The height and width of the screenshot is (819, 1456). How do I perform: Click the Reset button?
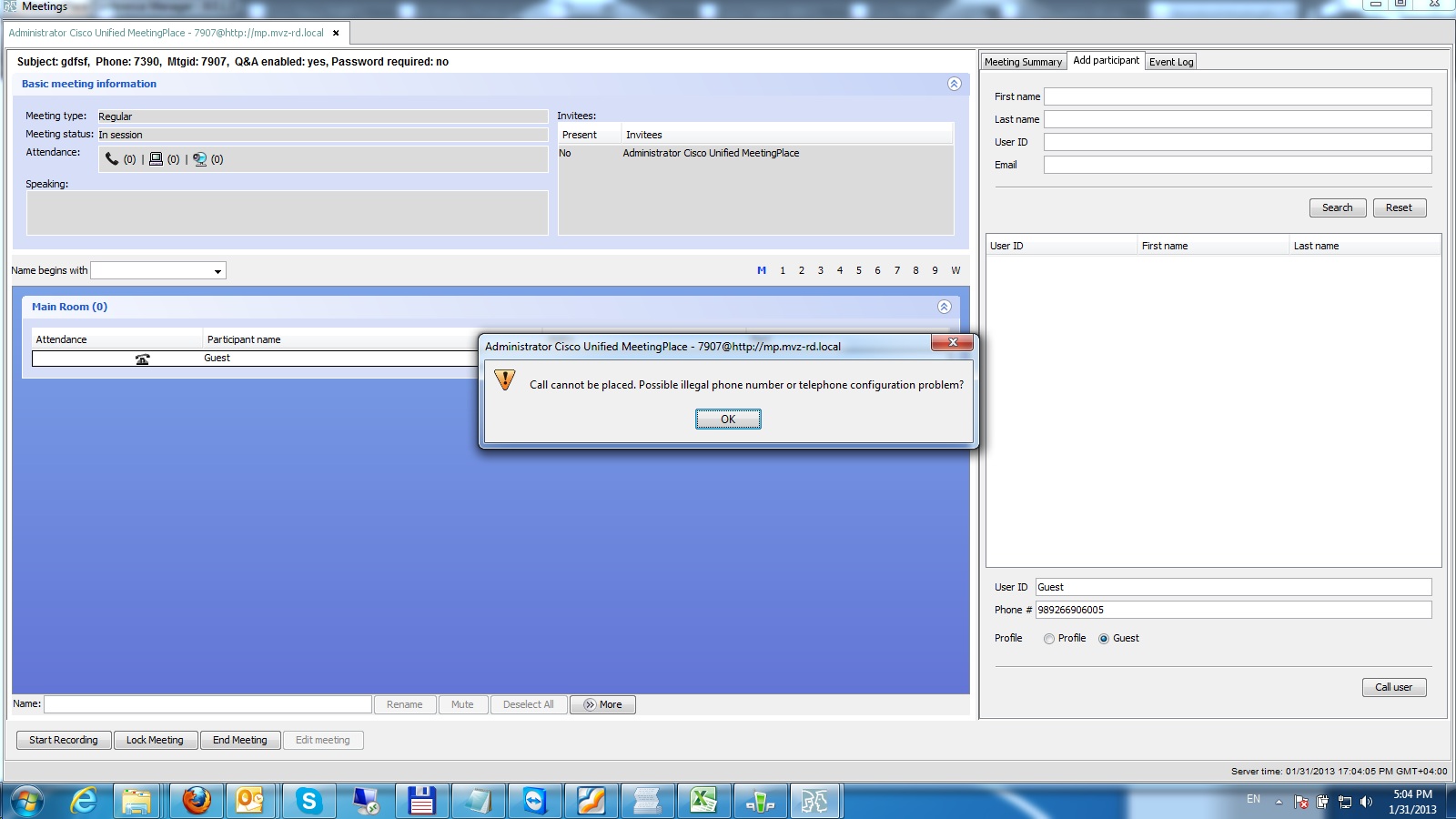[x=1399, y=207]
